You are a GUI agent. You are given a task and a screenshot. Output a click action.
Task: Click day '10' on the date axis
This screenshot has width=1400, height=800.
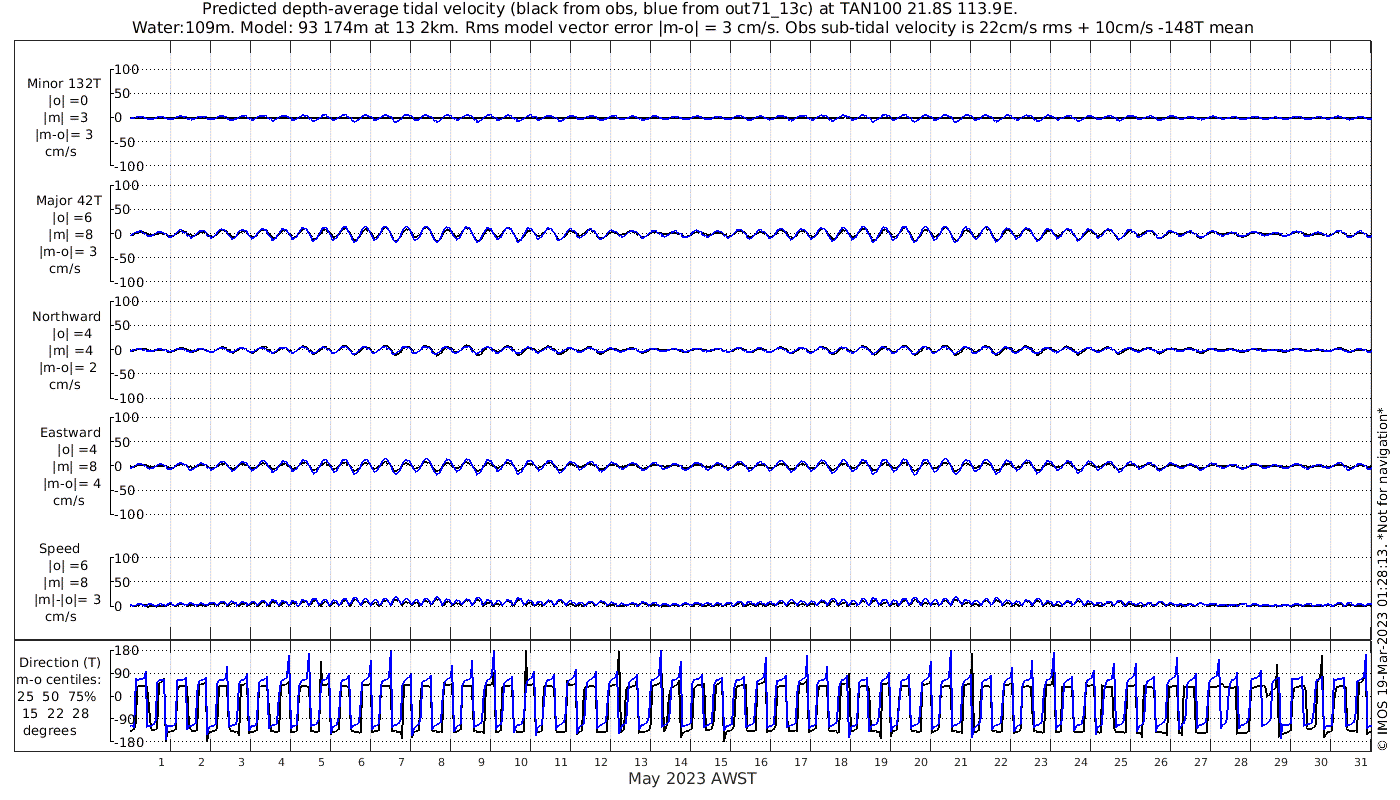tap(521, 762)
